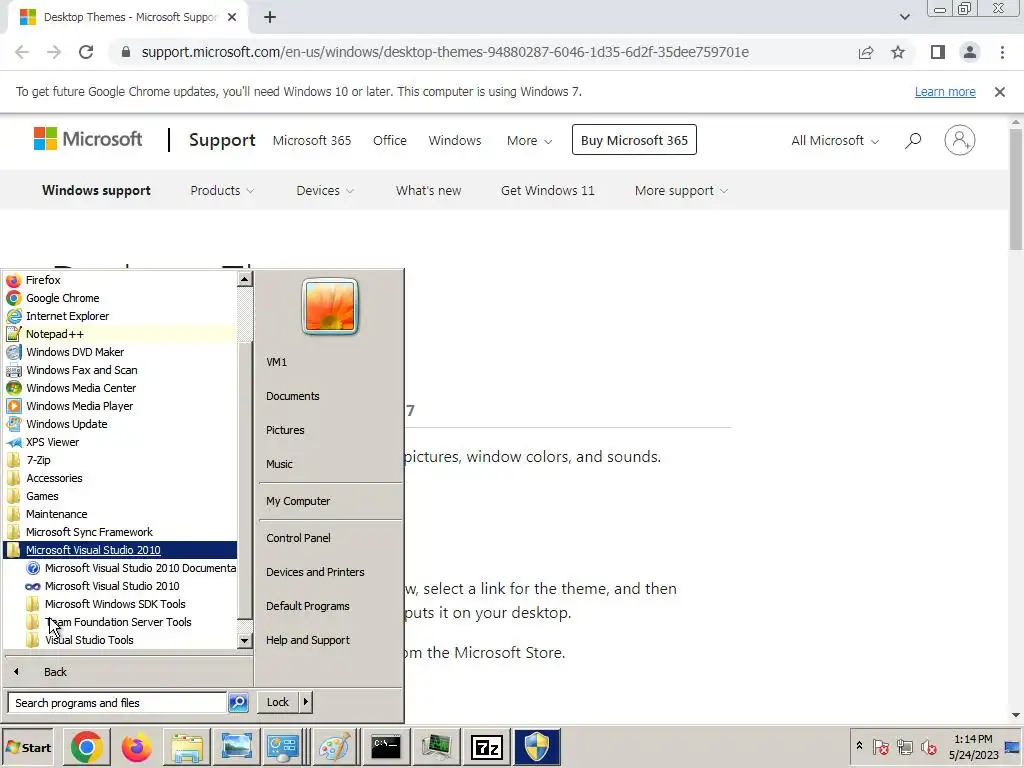Click the user account flower picture

[x=330, y=306]
